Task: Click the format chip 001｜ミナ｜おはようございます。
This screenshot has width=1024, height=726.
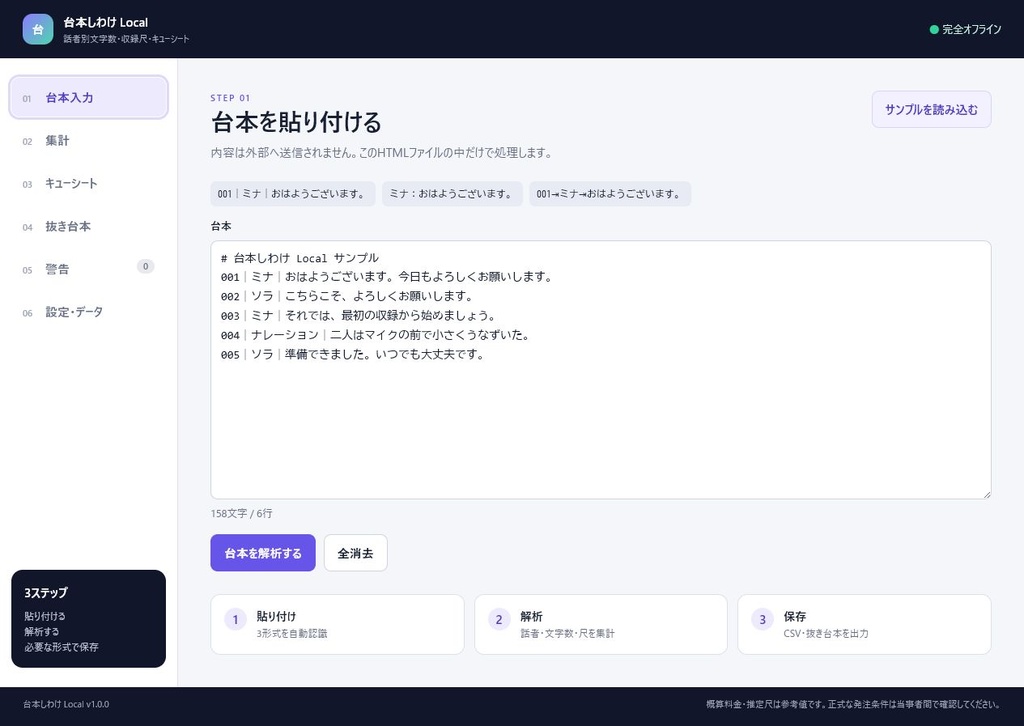Action: tap(293, 194)
